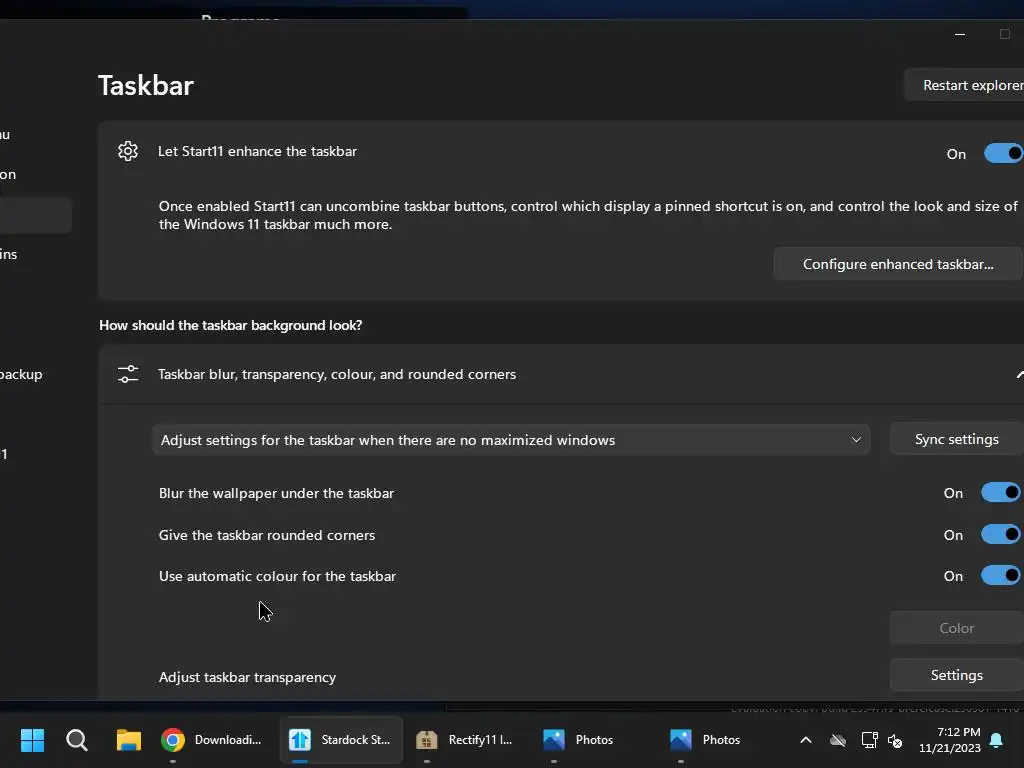The image size is (1024, 768).
Task: Select the sidebar item ending in 'backup'
Action: click(x=21, y=374)
